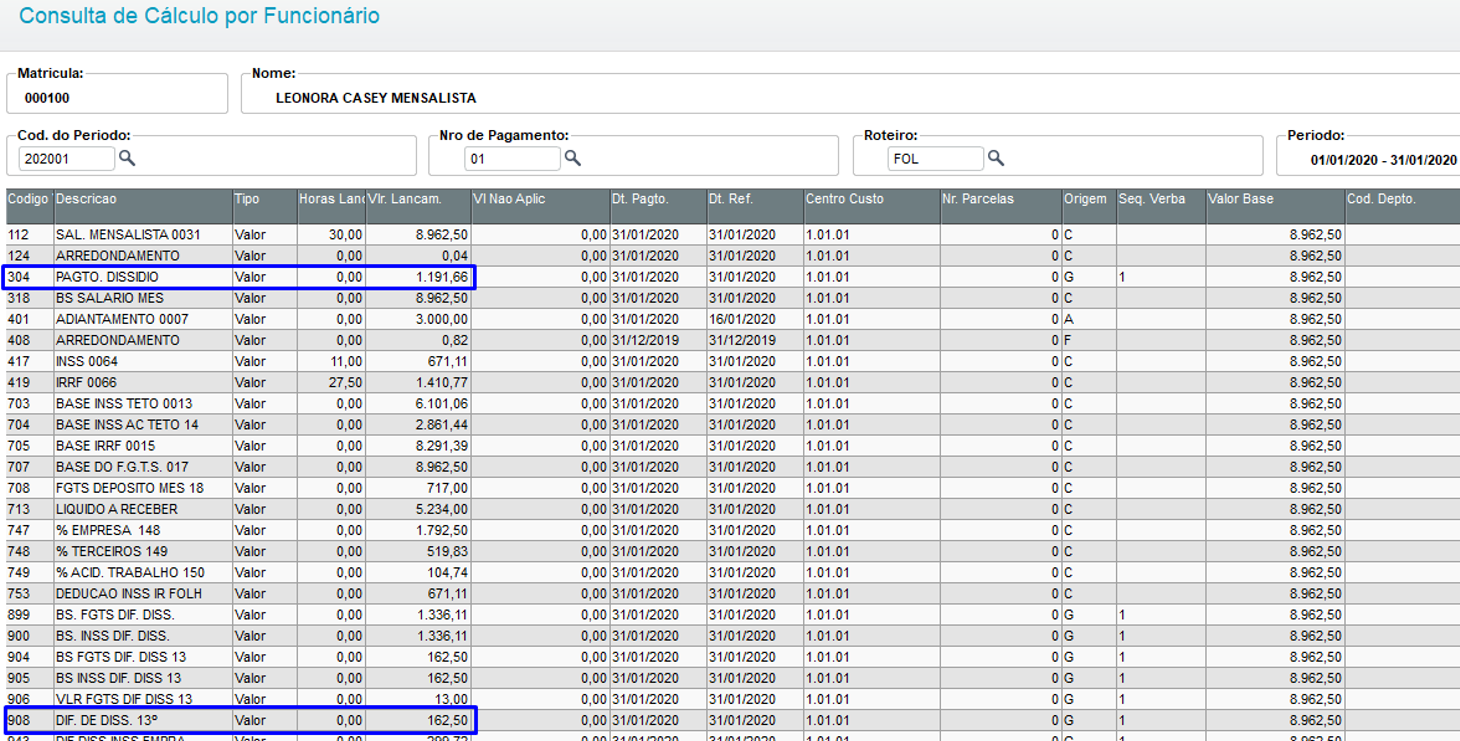Click the Seq. Verba column header
The width and height of the screenshot is (1460, 741).
click(1161, 206)
